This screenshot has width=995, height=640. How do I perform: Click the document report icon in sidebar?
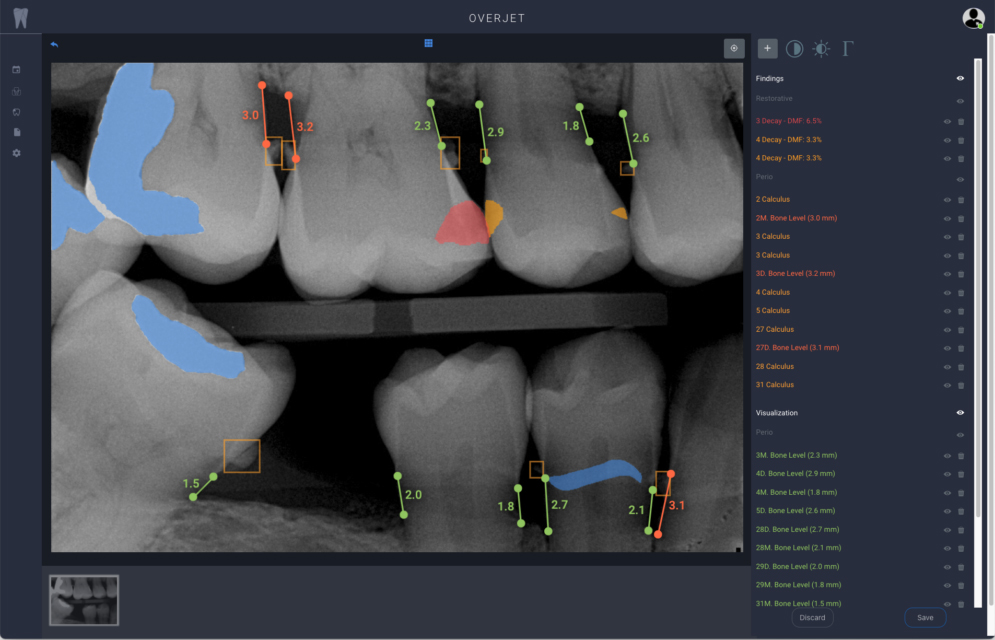15,131
